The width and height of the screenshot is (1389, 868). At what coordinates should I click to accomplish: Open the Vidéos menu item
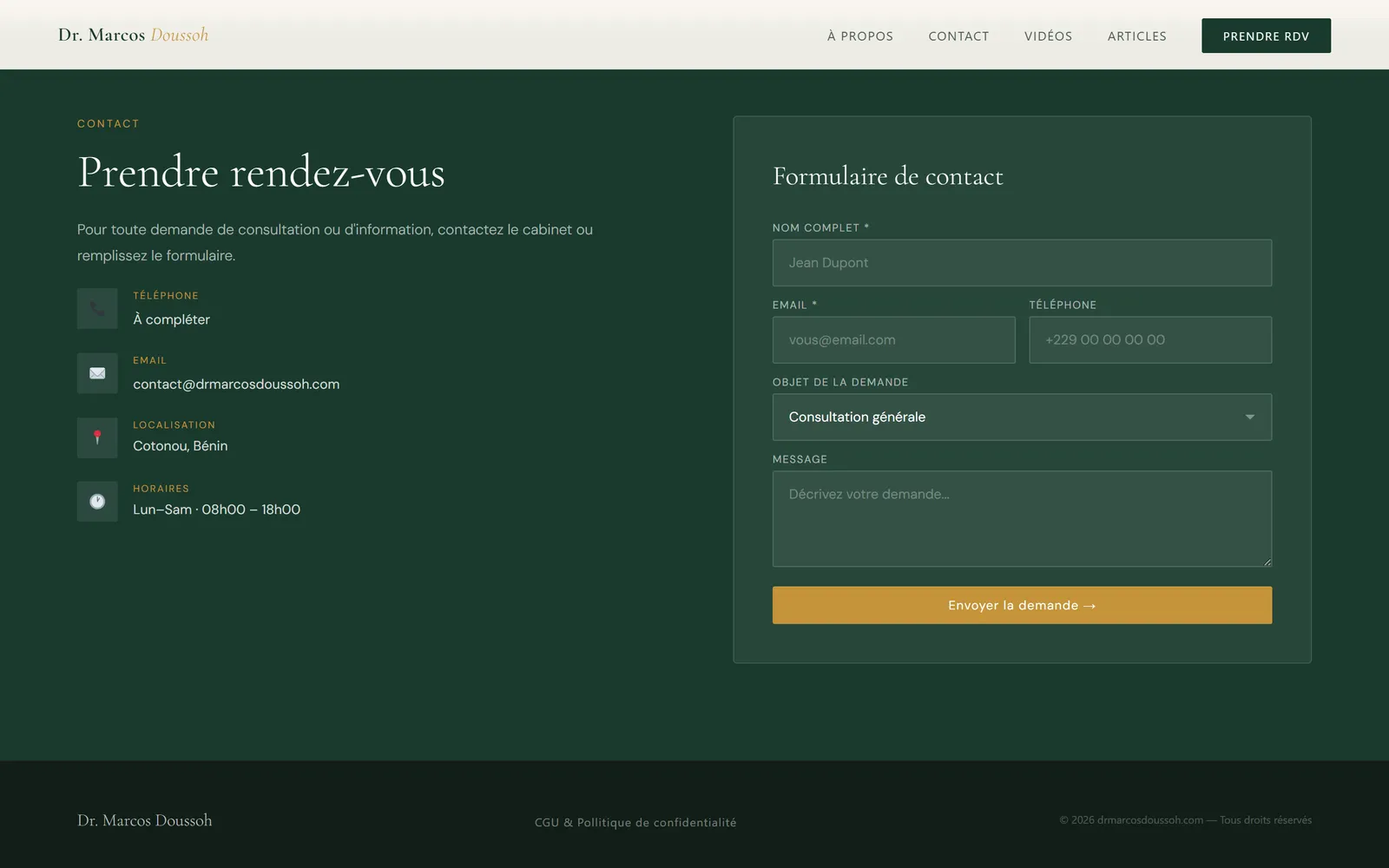[1048, 36]
